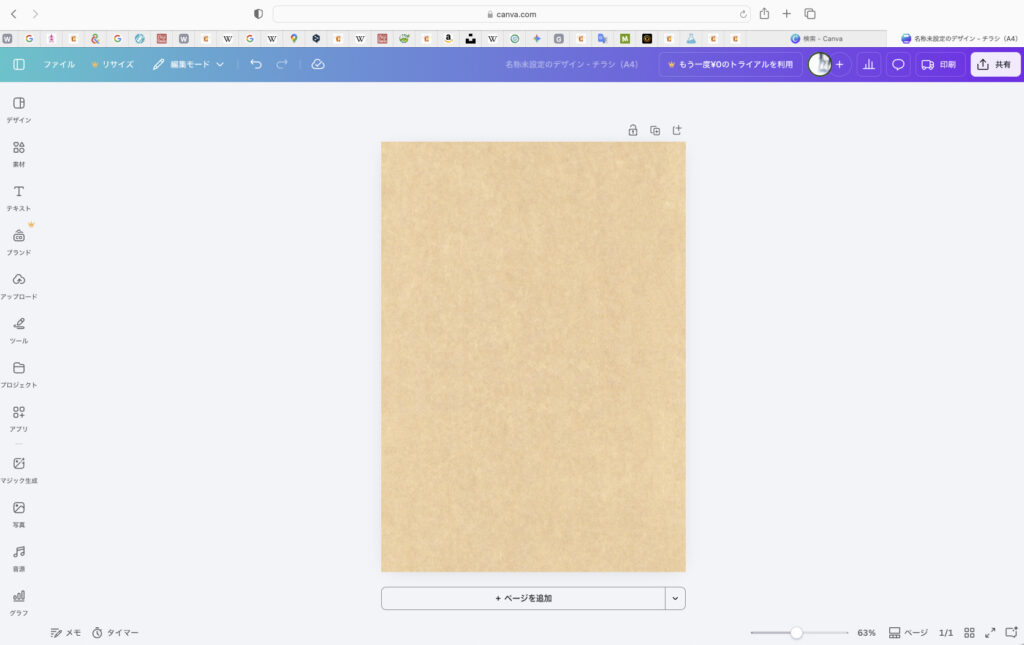This screenshot has height=645, width=1024.
Task: Open the マジック生成 panel
Action: [18, 468]
